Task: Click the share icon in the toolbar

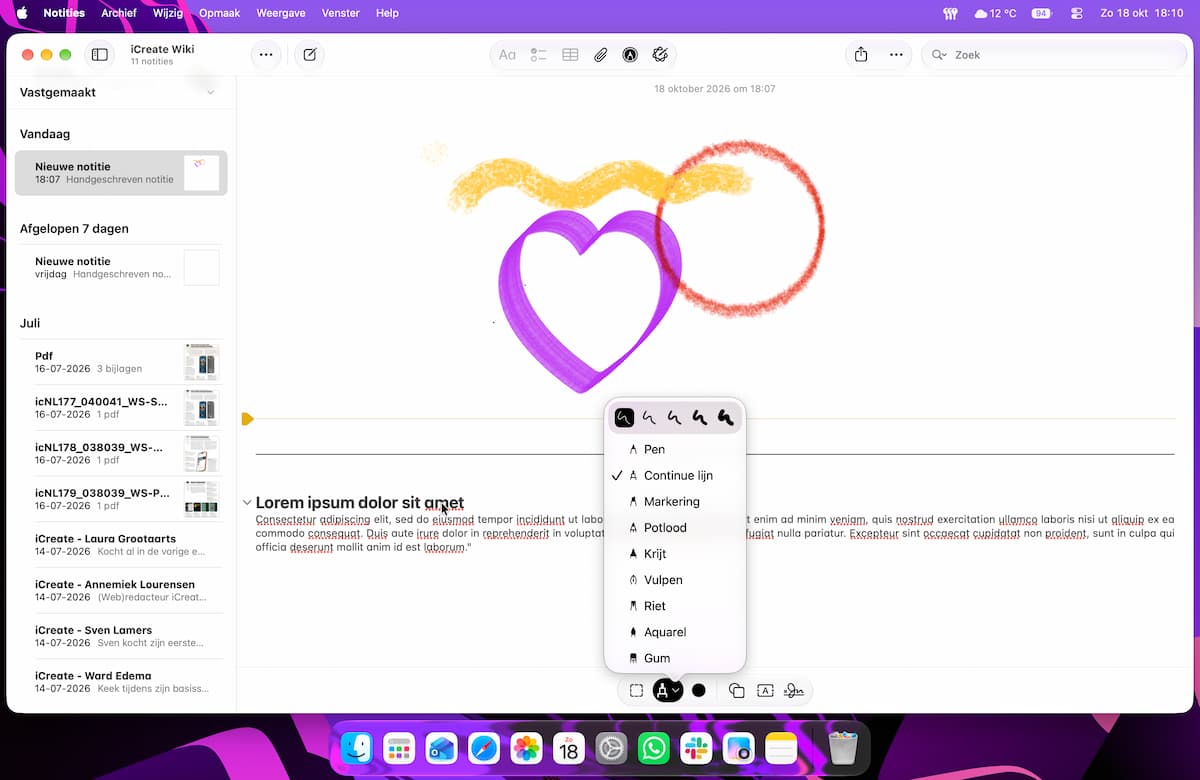Action: click(861, 55)
